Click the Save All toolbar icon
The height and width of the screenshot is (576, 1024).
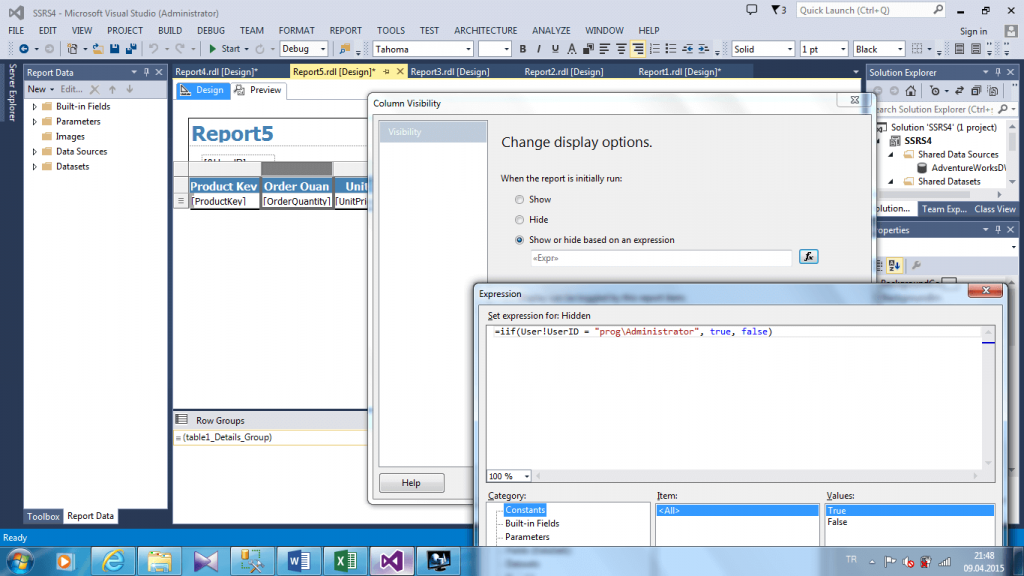(x=131, y=49)
